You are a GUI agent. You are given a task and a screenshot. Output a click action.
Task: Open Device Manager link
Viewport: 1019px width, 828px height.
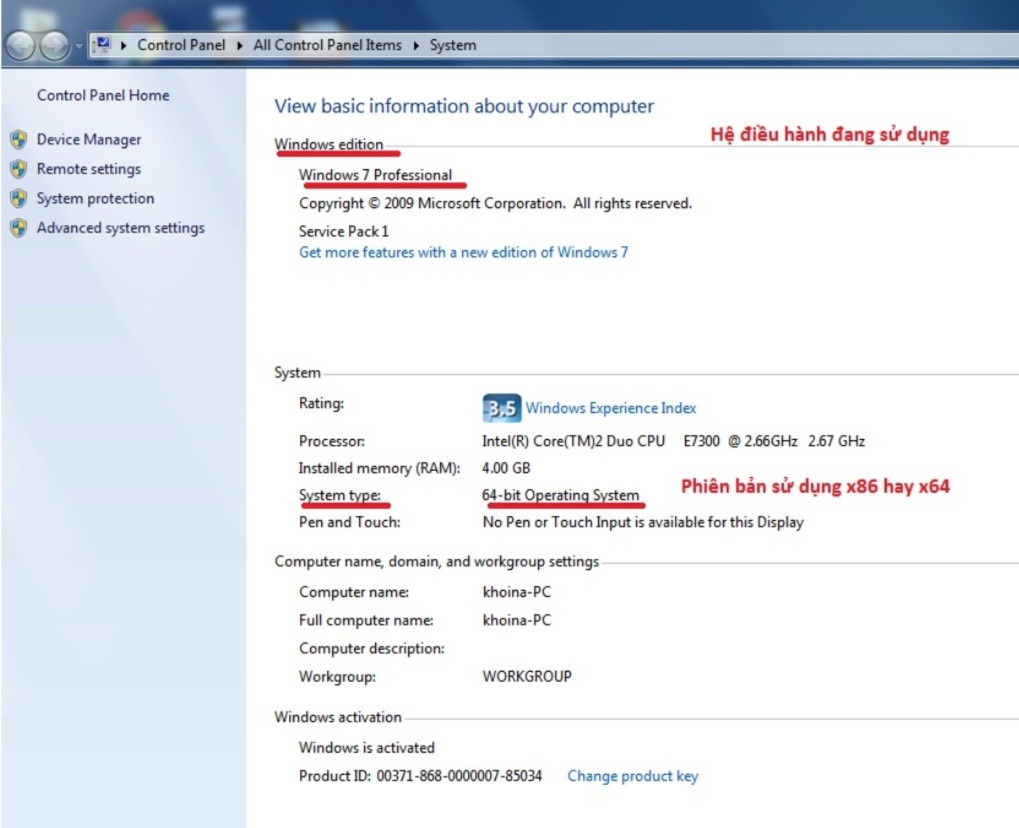pos(89,140)
